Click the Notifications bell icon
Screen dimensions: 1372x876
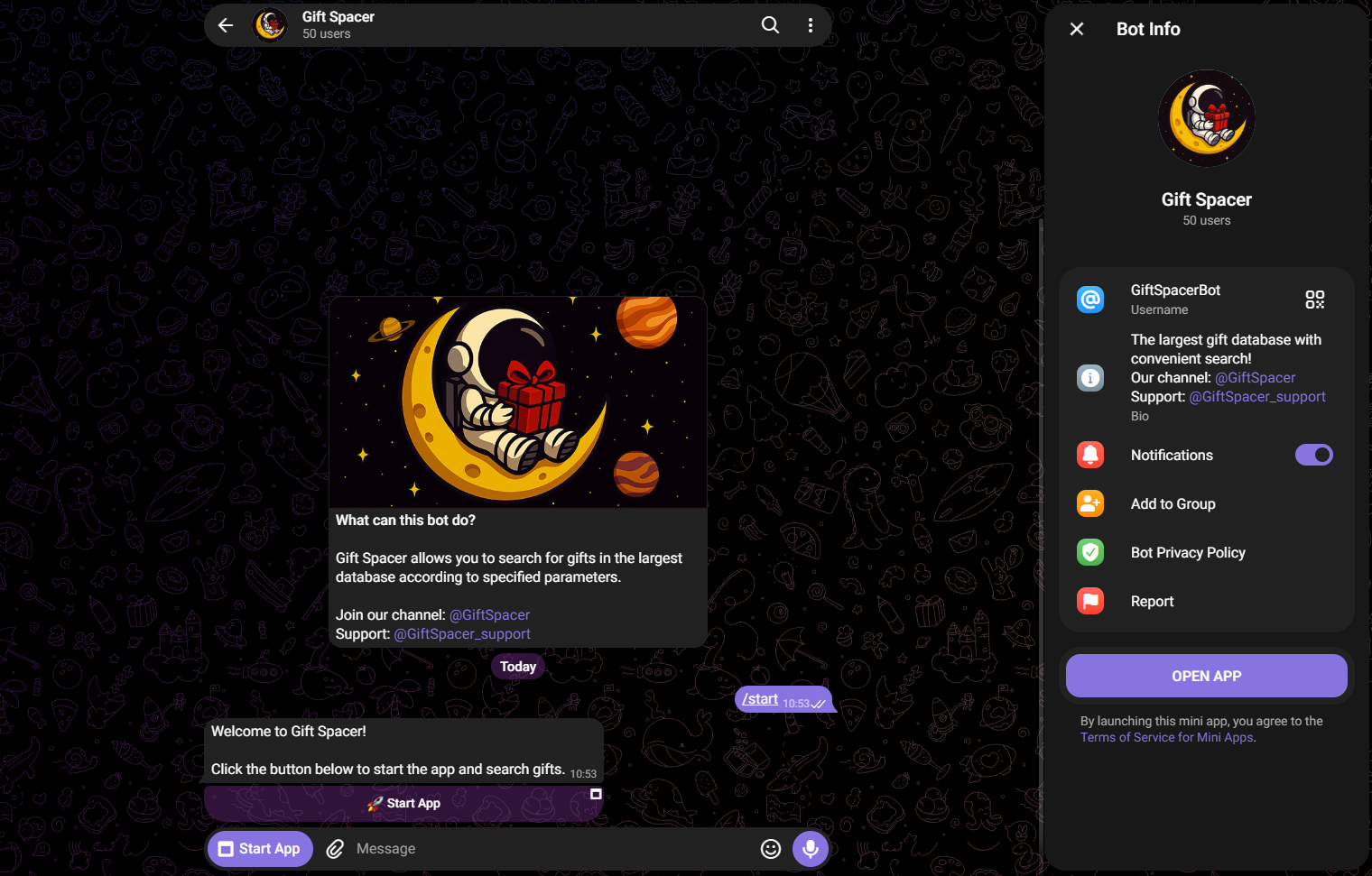pos(1090,455)
